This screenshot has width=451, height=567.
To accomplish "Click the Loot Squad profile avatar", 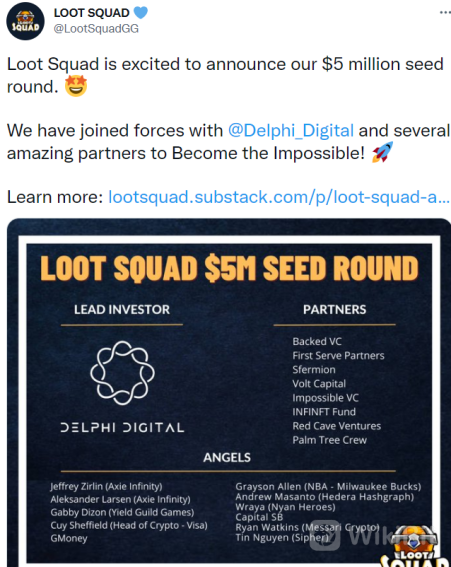I will (x=25, y=21).
